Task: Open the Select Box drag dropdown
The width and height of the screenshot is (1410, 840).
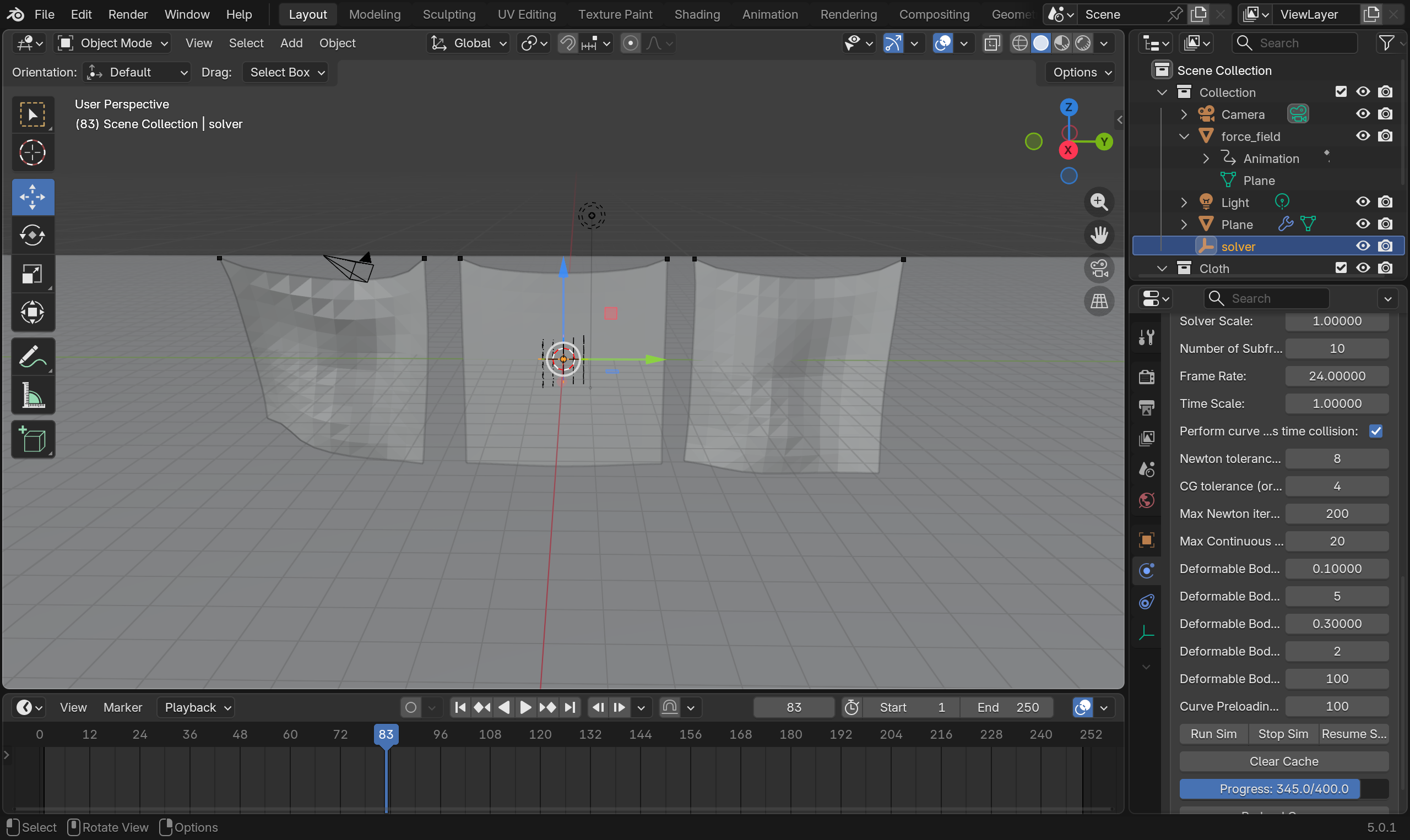Action: (x=286, y=73)
